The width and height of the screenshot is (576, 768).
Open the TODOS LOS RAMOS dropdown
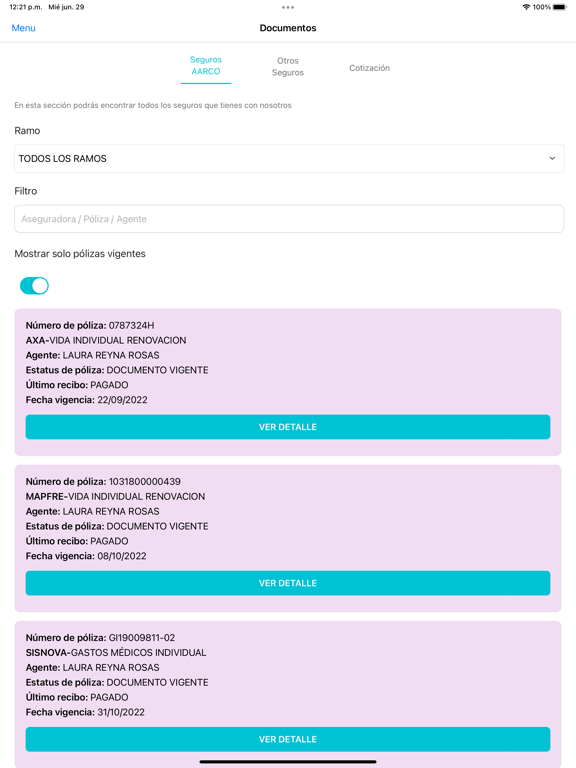[289, 158]
